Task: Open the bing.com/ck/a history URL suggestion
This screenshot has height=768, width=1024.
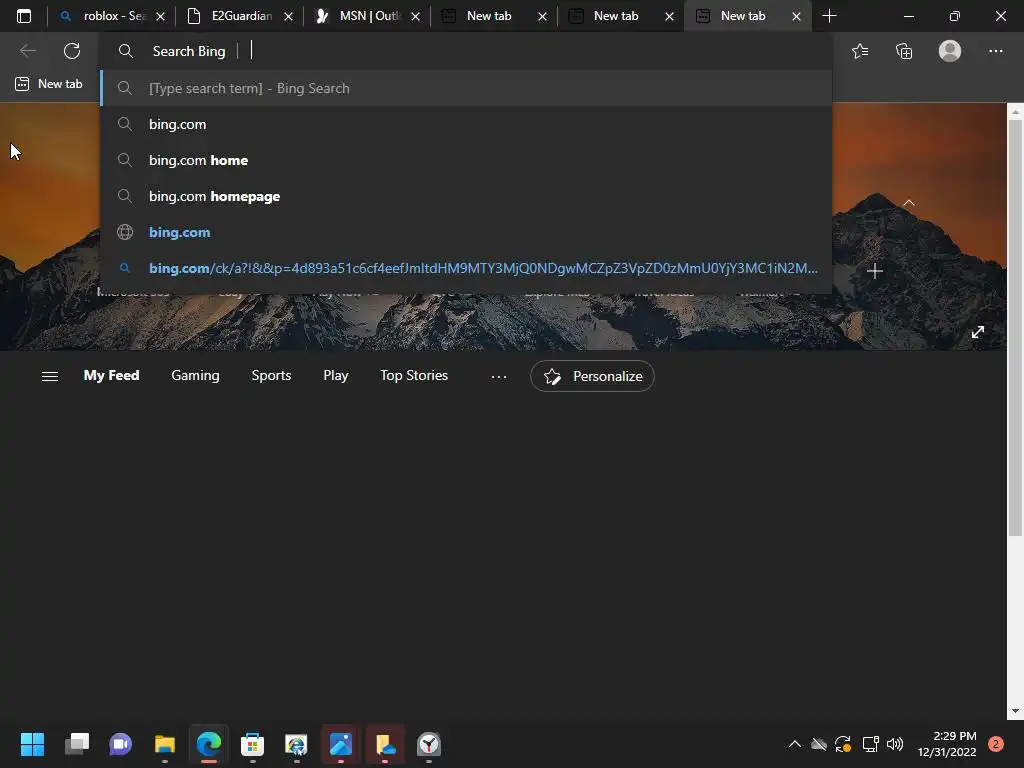Action: coord(466,268)
